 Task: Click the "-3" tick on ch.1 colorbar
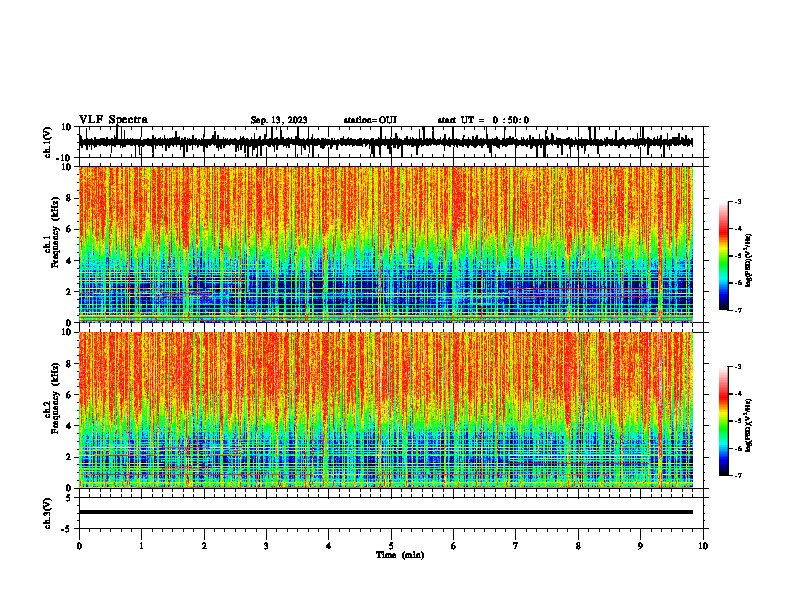pyautogui.click(x=737, y=201)
